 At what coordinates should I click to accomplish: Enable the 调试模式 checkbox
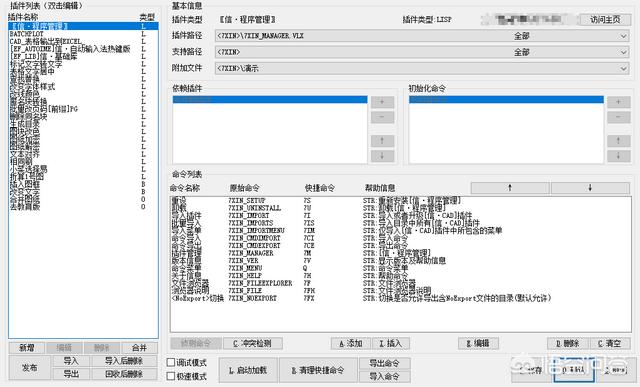(x=171, y=362)
